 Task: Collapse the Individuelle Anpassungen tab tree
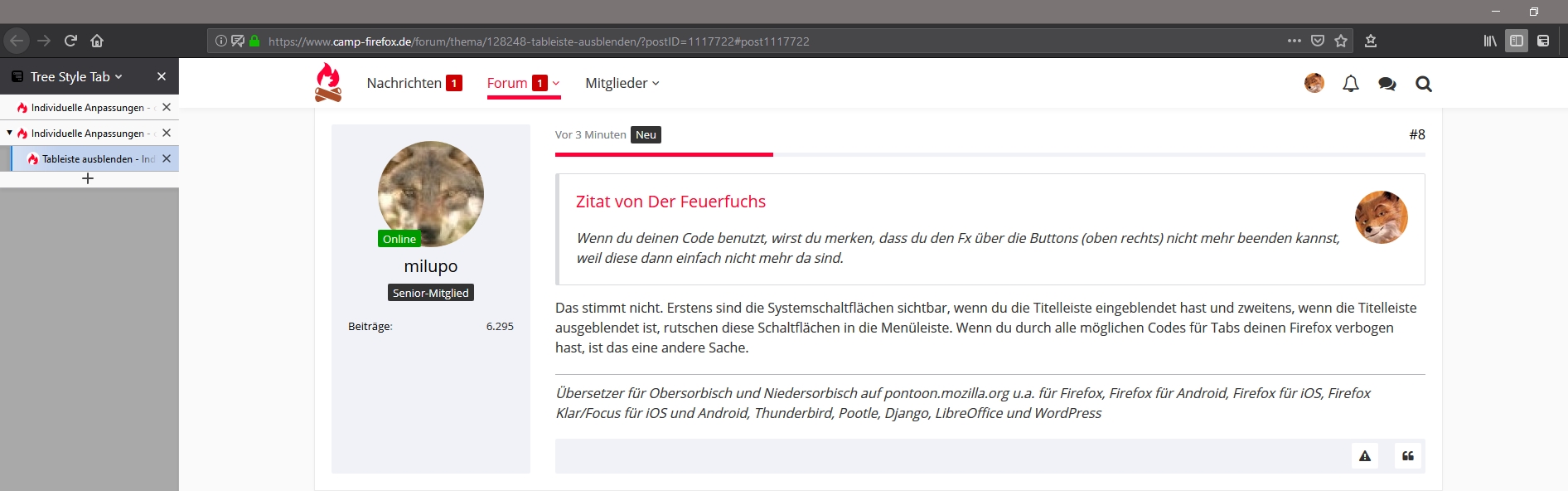coord(9,133)
